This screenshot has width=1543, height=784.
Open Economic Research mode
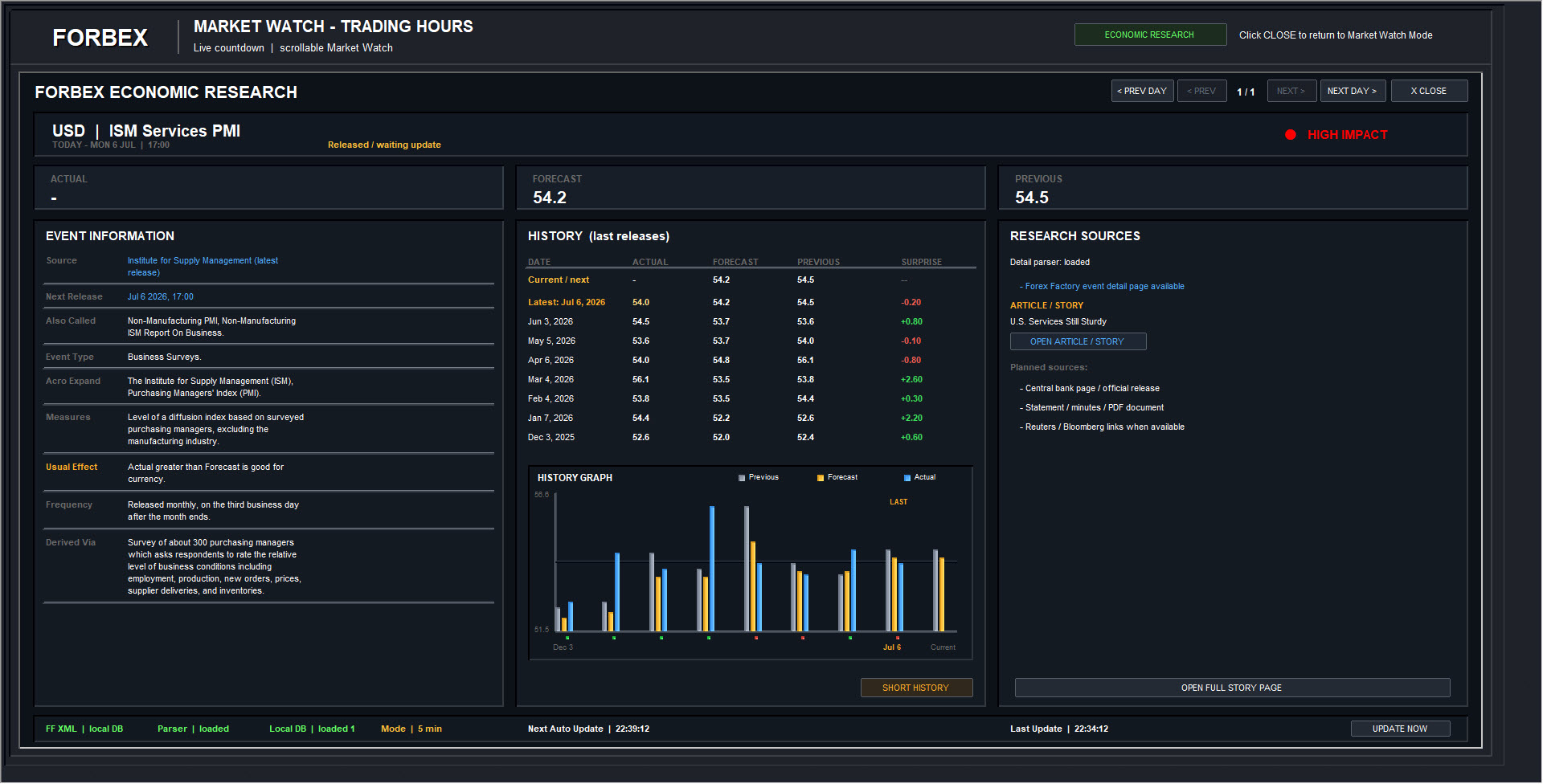[1150, 35]
